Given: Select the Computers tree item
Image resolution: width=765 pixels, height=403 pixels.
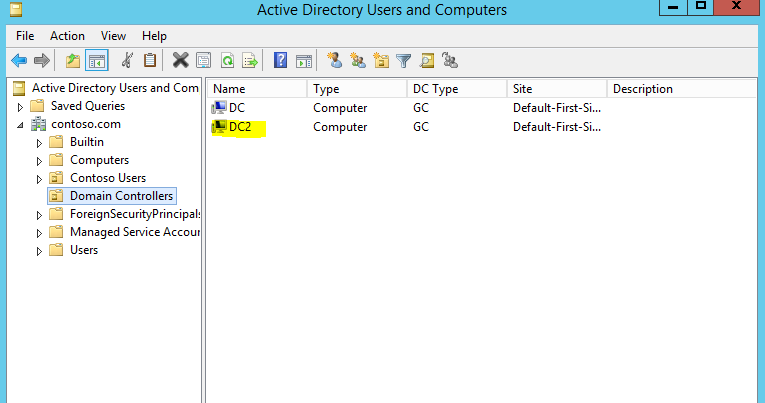Looking at the screenshot, I should point(100,160).
